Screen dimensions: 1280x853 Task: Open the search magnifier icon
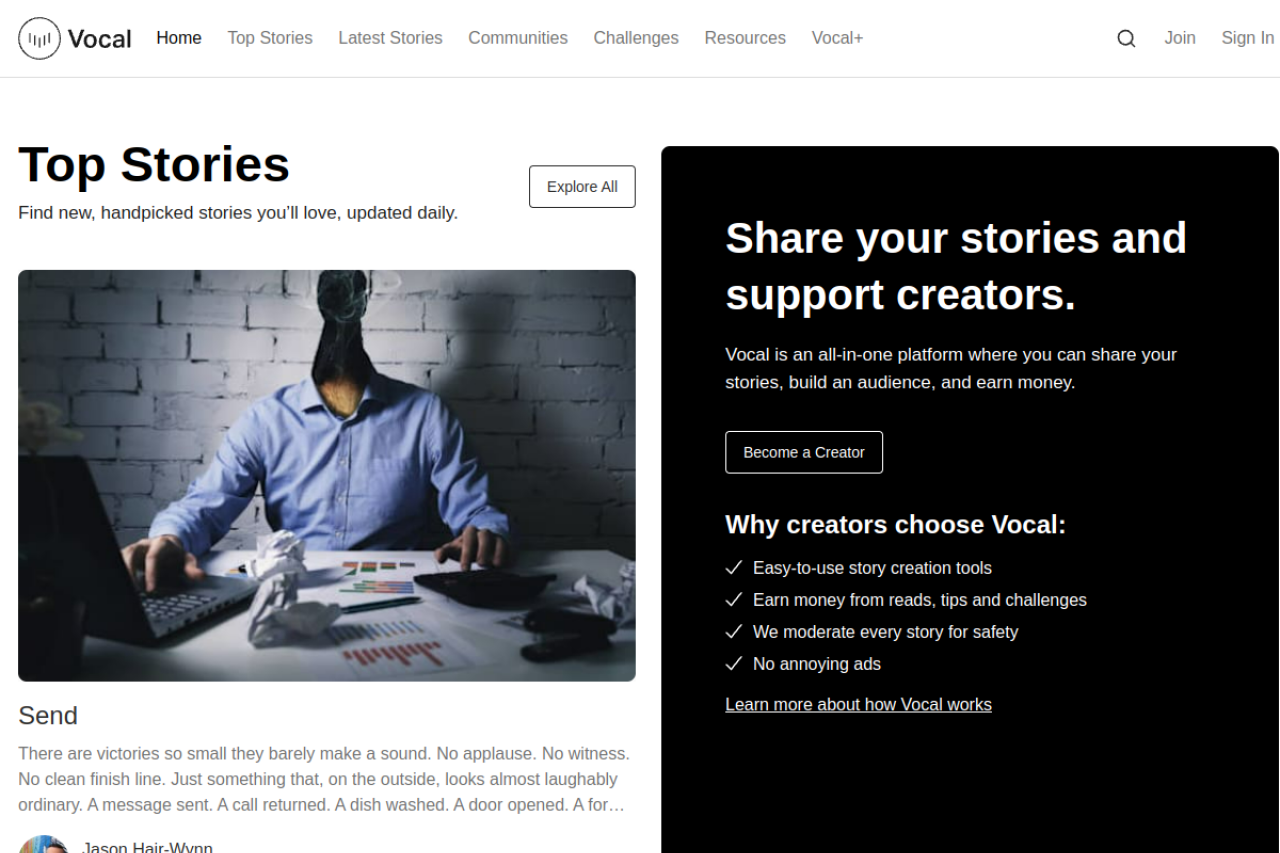tap(1126, 38)
